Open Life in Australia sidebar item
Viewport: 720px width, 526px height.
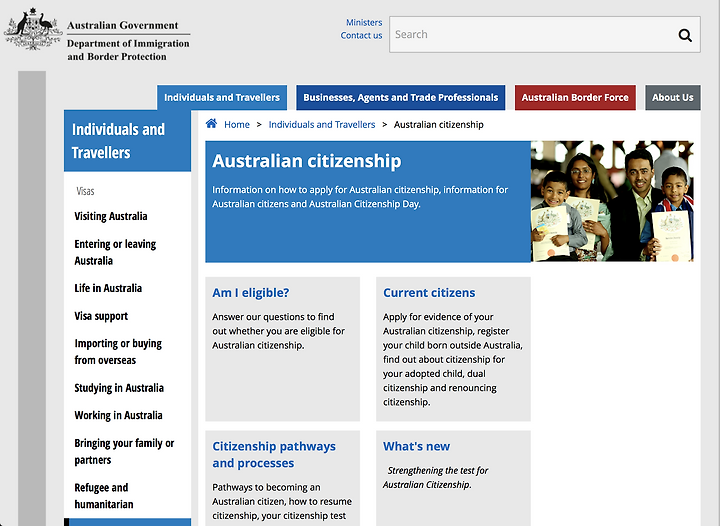tap(108, 288)
